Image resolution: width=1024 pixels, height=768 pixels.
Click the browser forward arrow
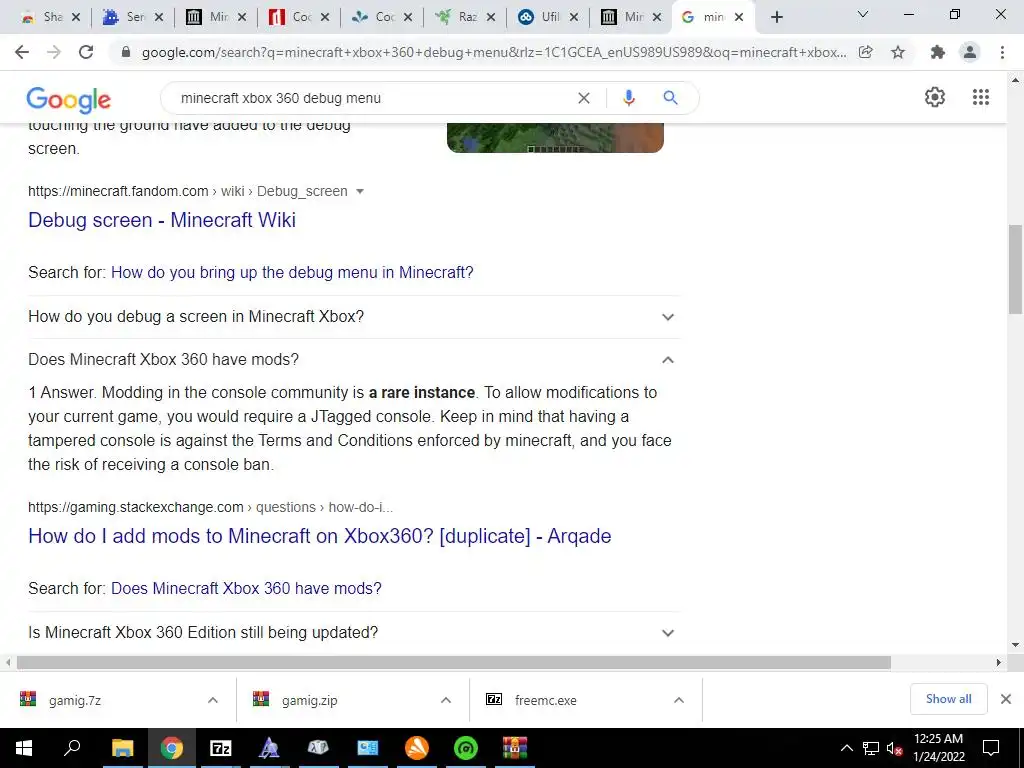coord(54,52)
